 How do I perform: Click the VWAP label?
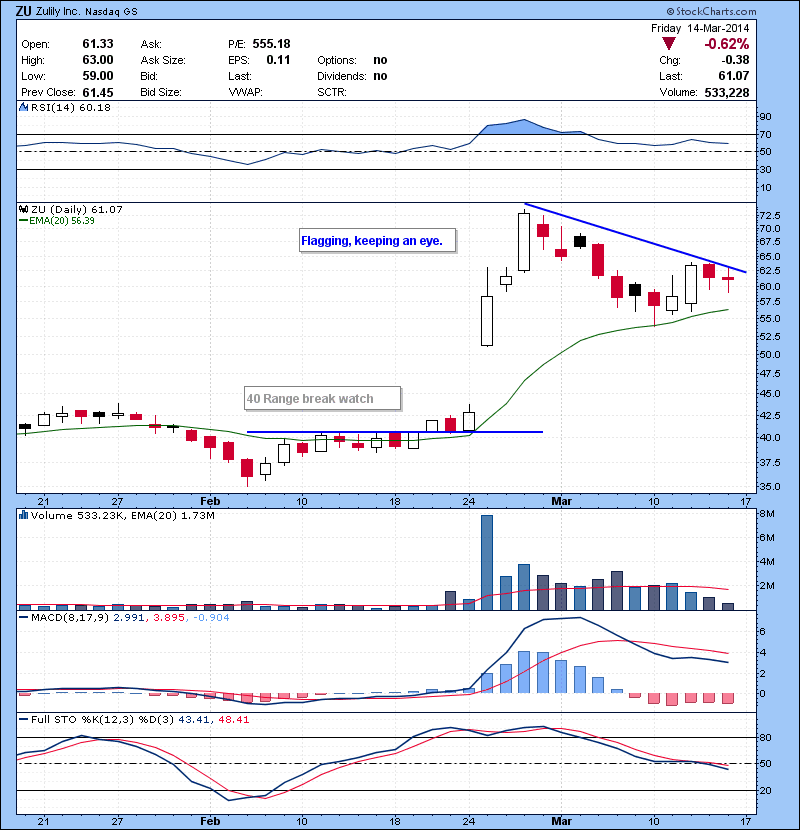click(245, 92)
